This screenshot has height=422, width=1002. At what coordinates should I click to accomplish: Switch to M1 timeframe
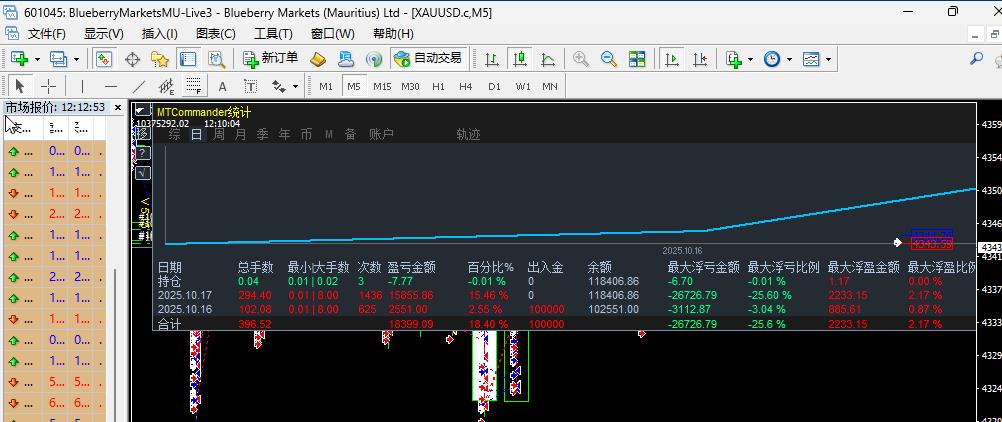coord(326,86)
